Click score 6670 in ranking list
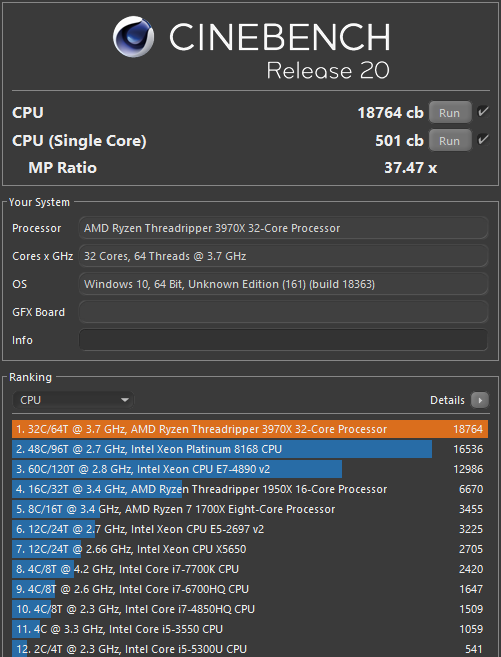The image size is (501, 657). pyautogui.click(x=471, y=489)
